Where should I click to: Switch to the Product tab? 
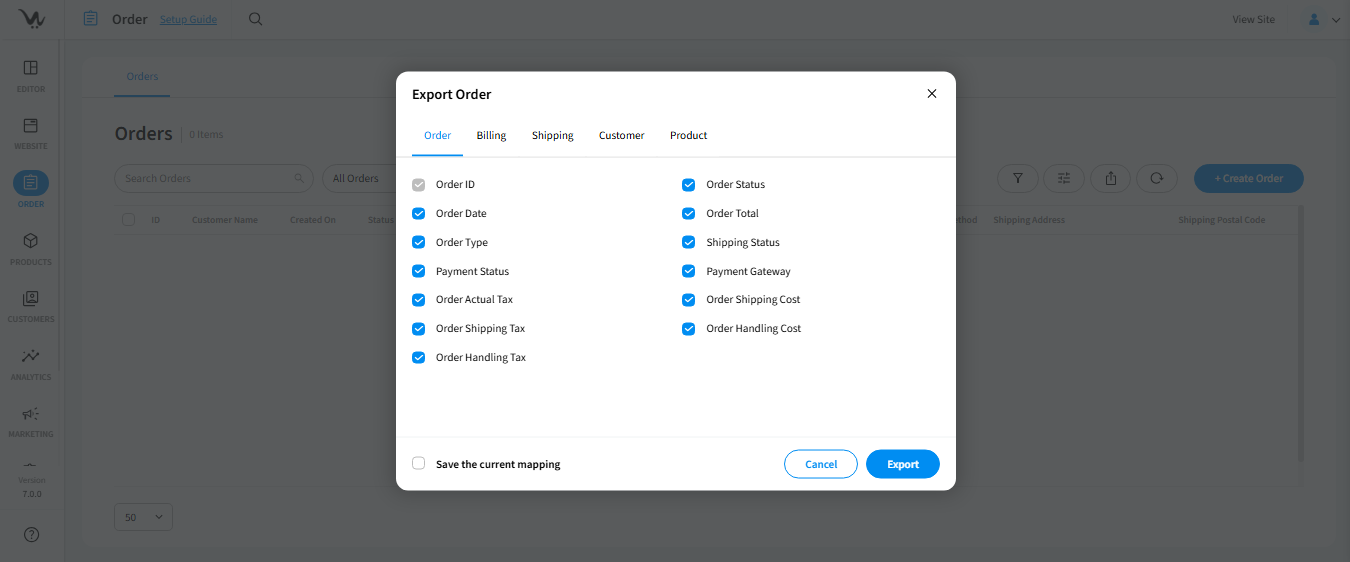[x=688, y=135]
